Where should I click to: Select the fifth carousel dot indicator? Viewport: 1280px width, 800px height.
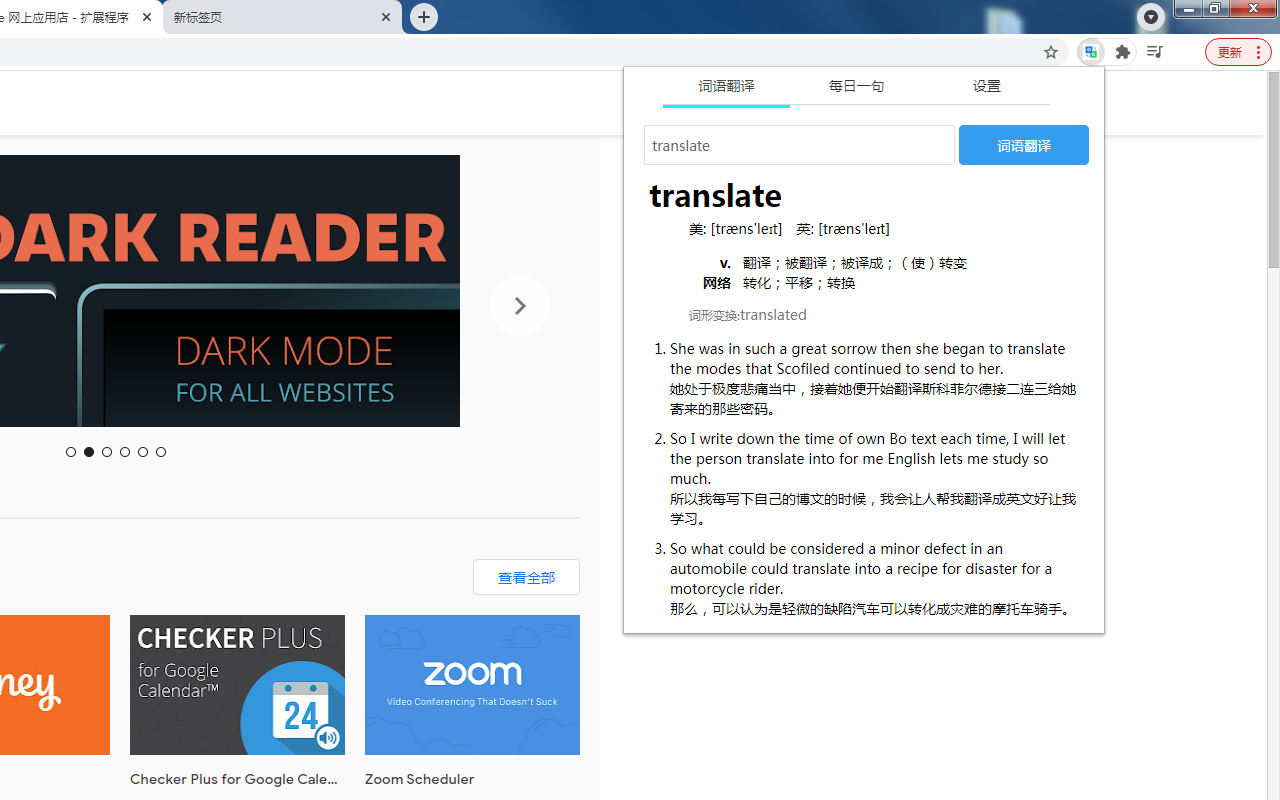click(x=142, y=451)
